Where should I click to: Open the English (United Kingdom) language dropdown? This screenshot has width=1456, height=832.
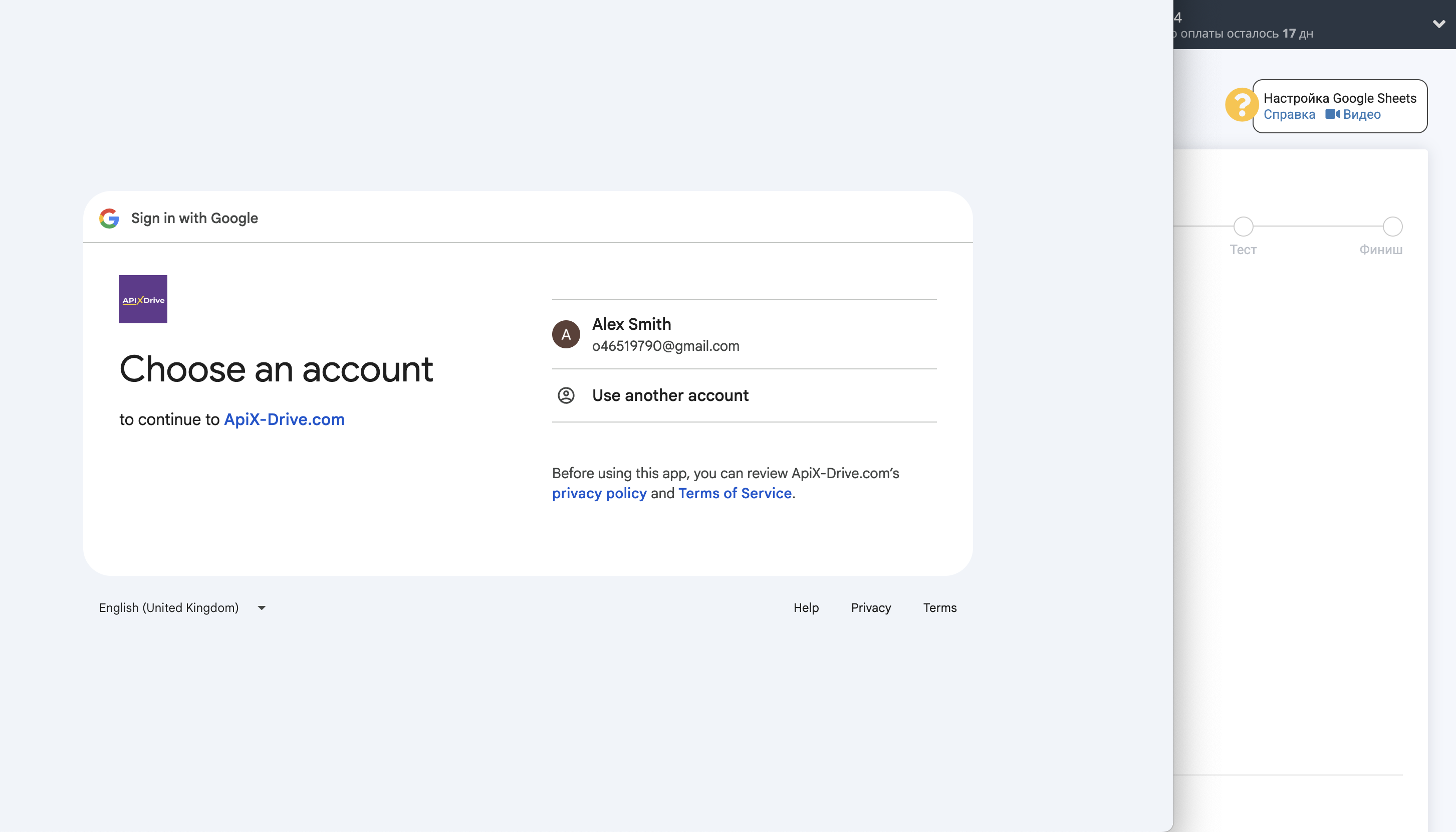click(169, 608)
